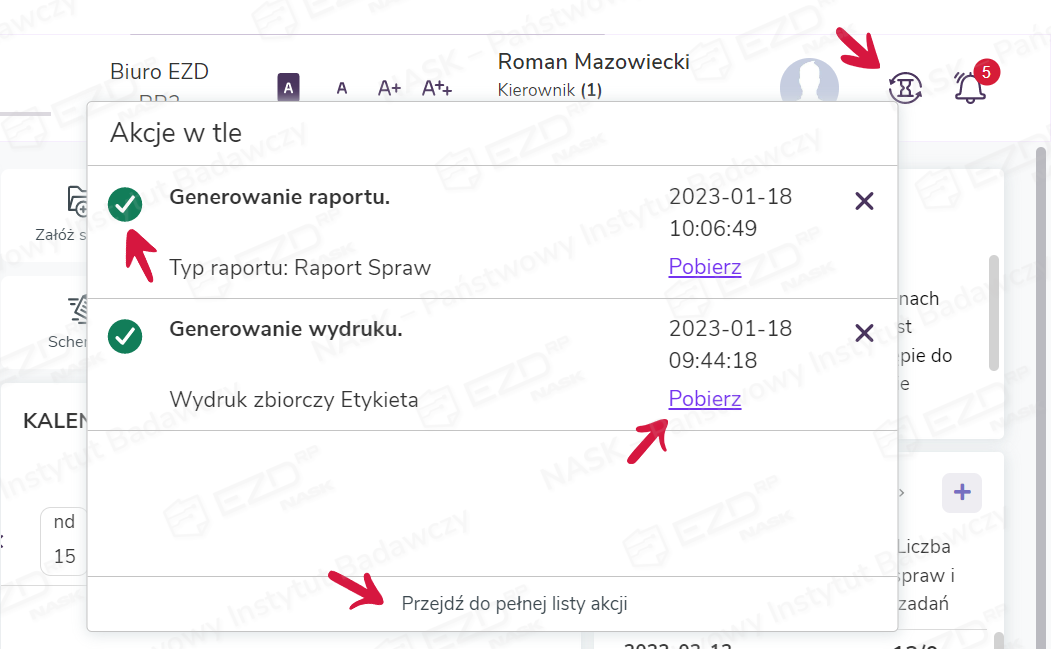Image resolution: width=1051 pixels, height=649 pixels.
Task: Select the largest font size A++
Action: pyautogui.click(x=437, y=88)
